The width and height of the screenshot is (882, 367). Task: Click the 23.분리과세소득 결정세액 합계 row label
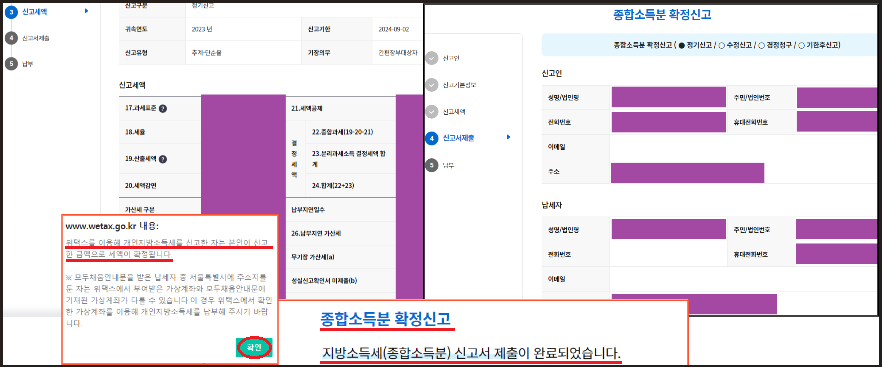pyautogui.click(x=350, y=158)
